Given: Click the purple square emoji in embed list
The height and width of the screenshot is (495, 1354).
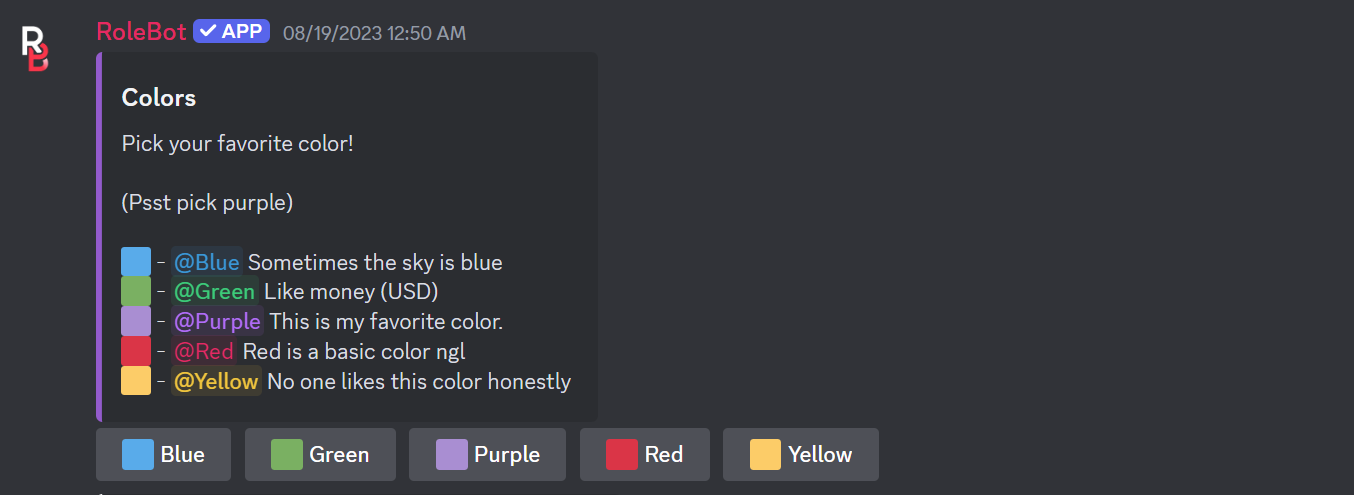Looking at the screenshot, I should coord(136,321).
